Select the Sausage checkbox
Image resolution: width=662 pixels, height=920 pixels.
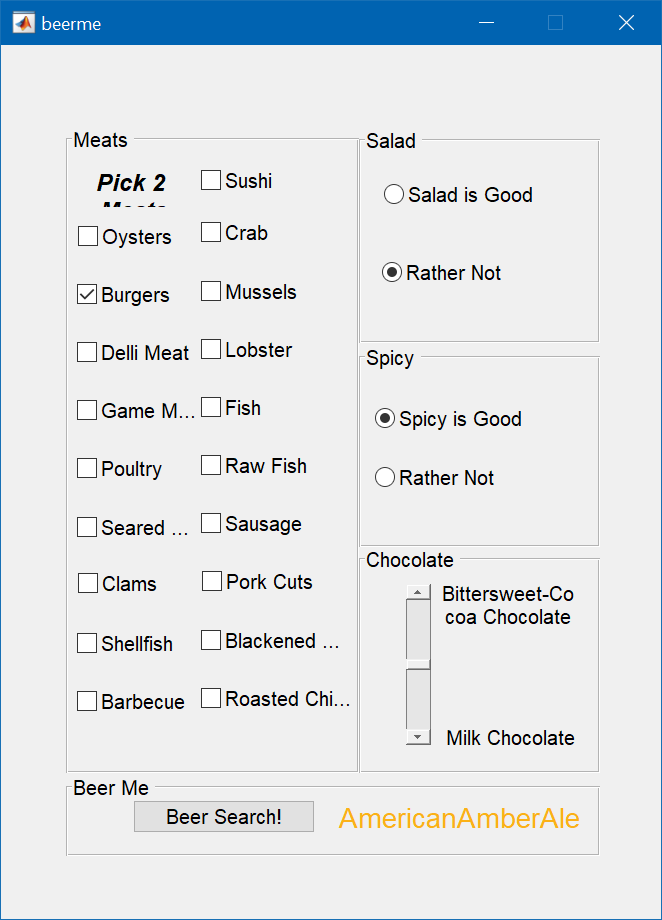click(211, 523)
